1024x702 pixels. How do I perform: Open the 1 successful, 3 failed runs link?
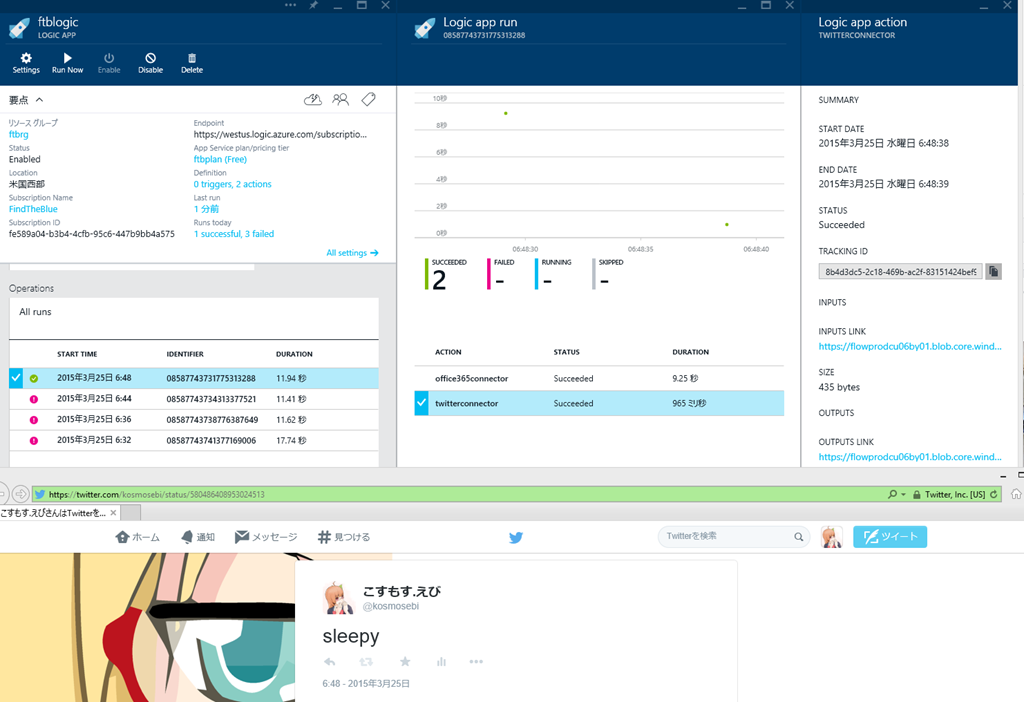pos(234,234)
